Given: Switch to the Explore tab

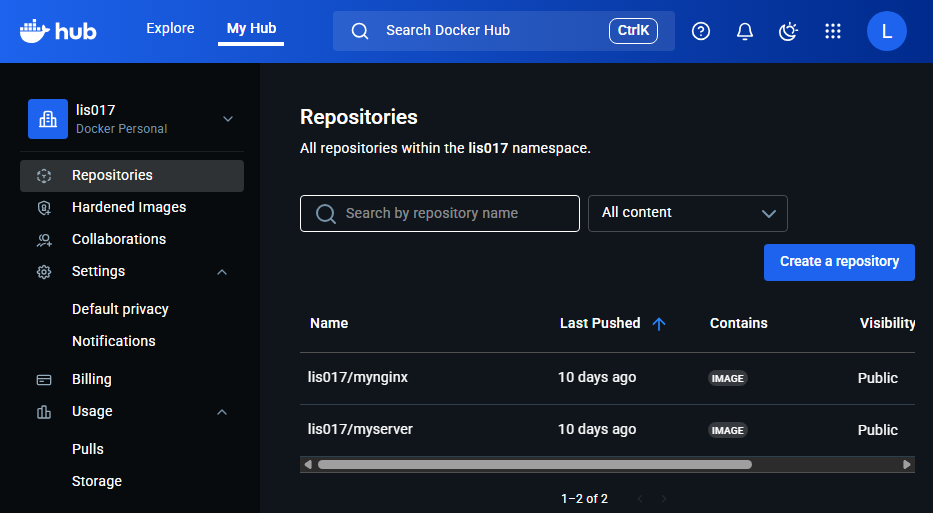Looking at the screenshot, I should [x=170, y=29].
